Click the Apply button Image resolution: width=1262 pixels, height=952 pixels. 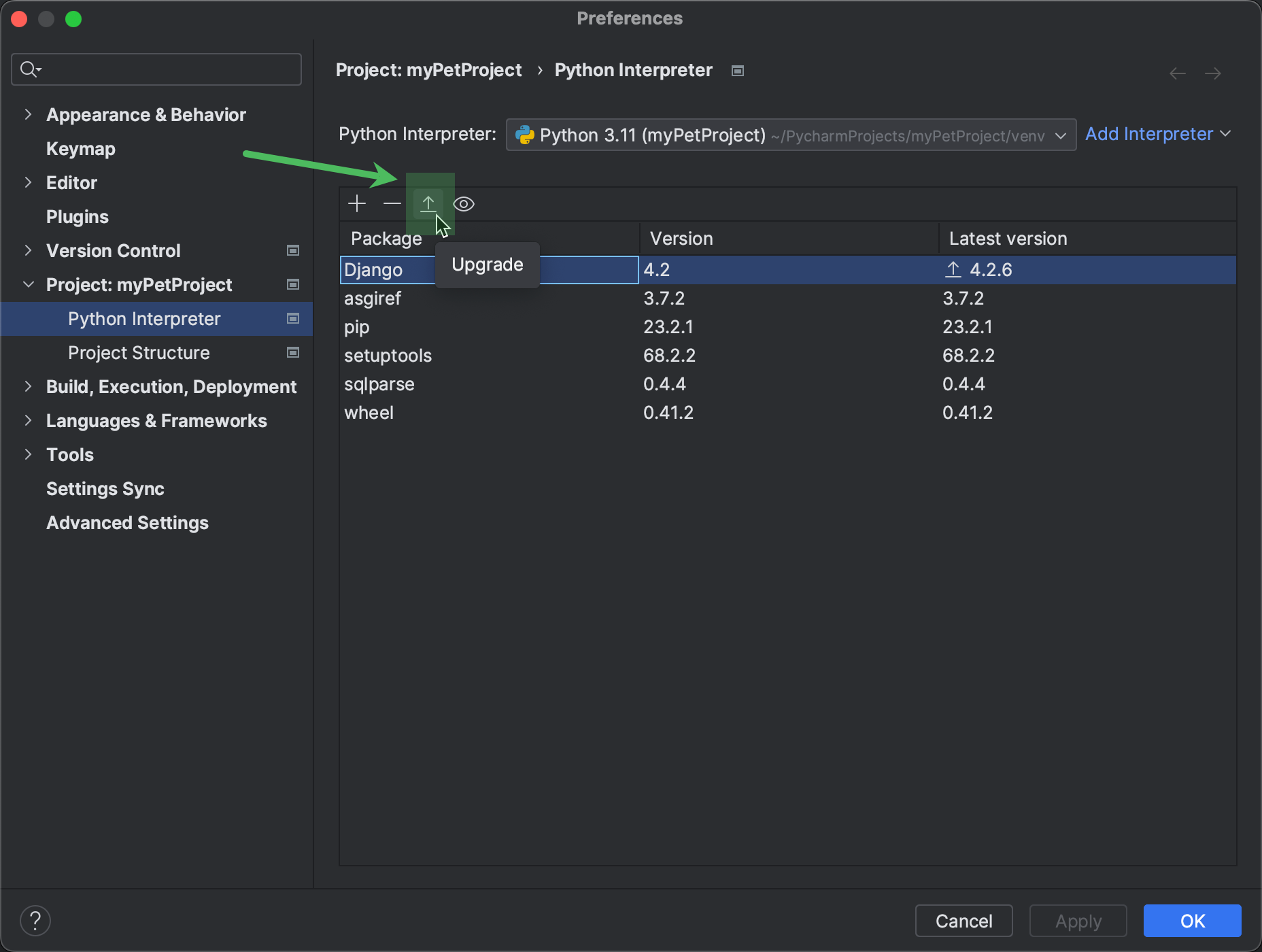[x=1078, y=921]
